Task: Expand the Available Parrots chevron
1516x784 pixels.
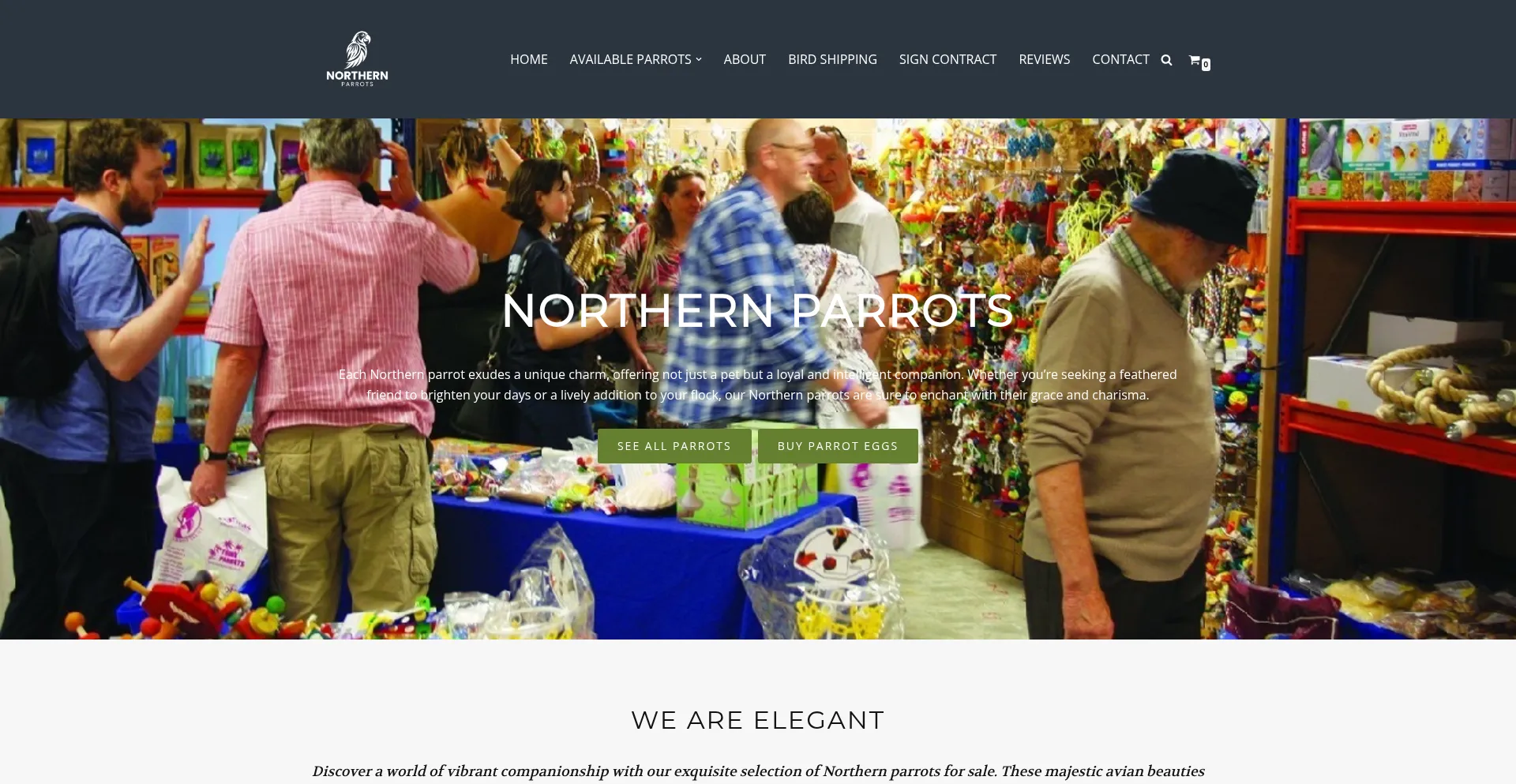Action: point(699,59)
